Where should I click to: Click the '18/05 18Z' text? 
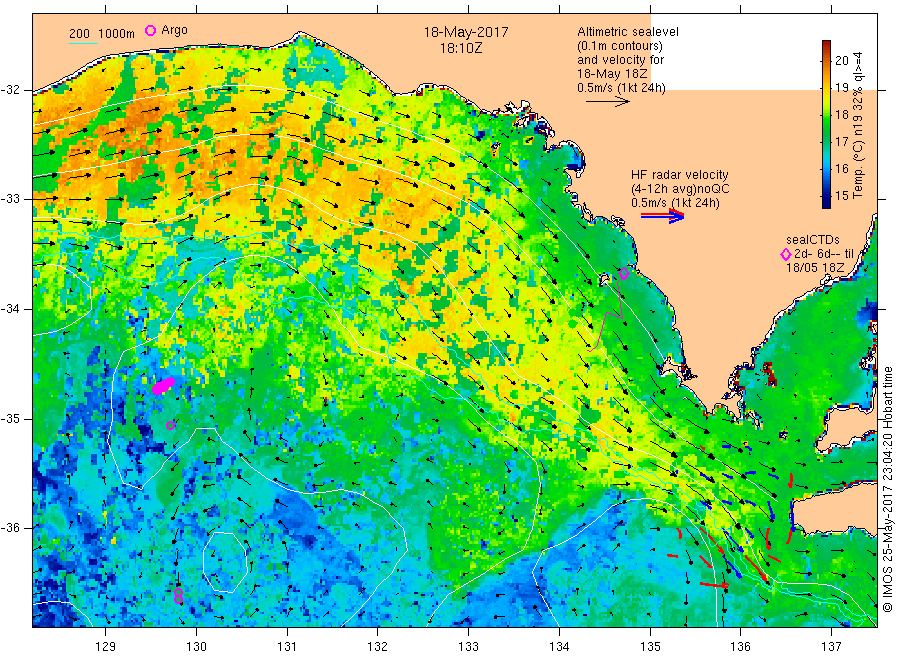(x=815, y=267)
